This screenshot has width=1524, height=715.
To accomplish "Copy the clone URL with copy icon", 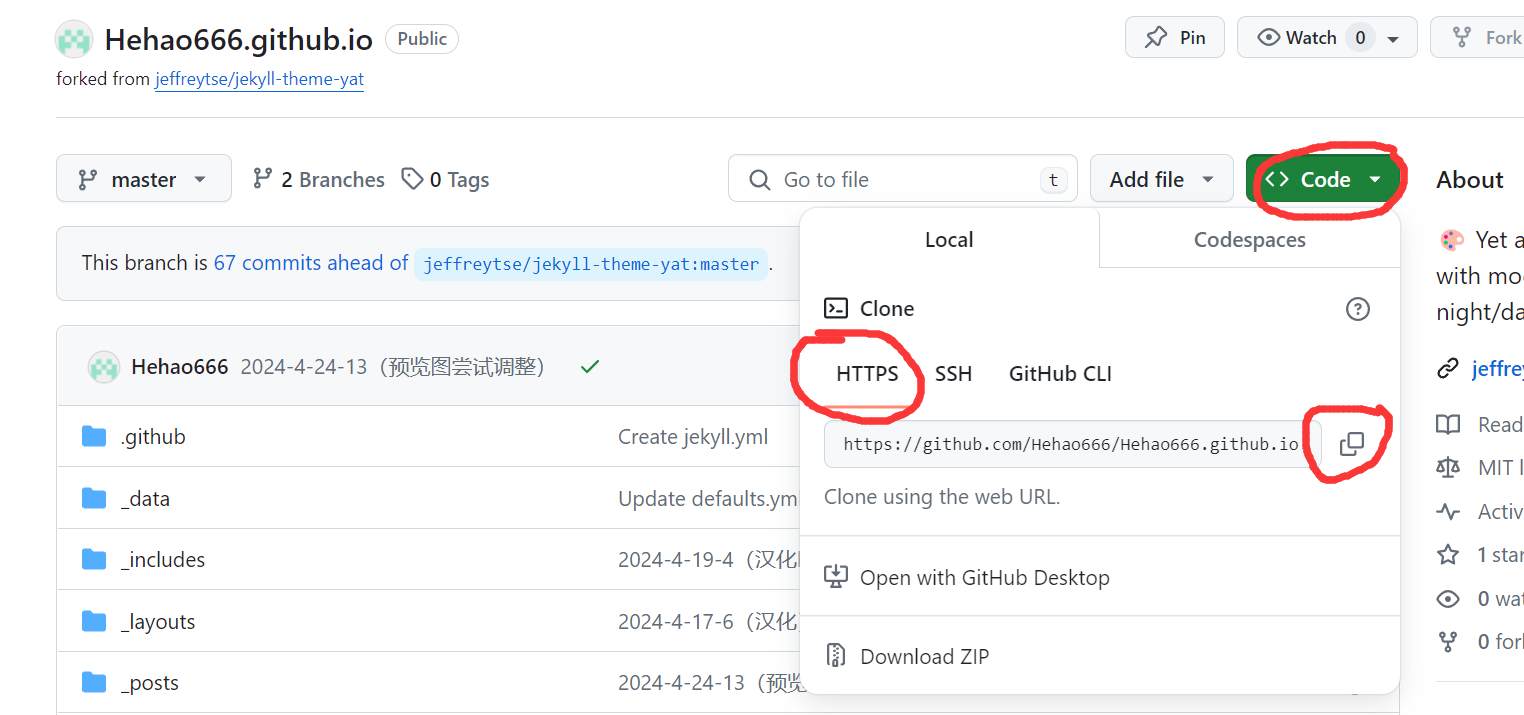I will pyautogui.click(x=1351, y=444).
